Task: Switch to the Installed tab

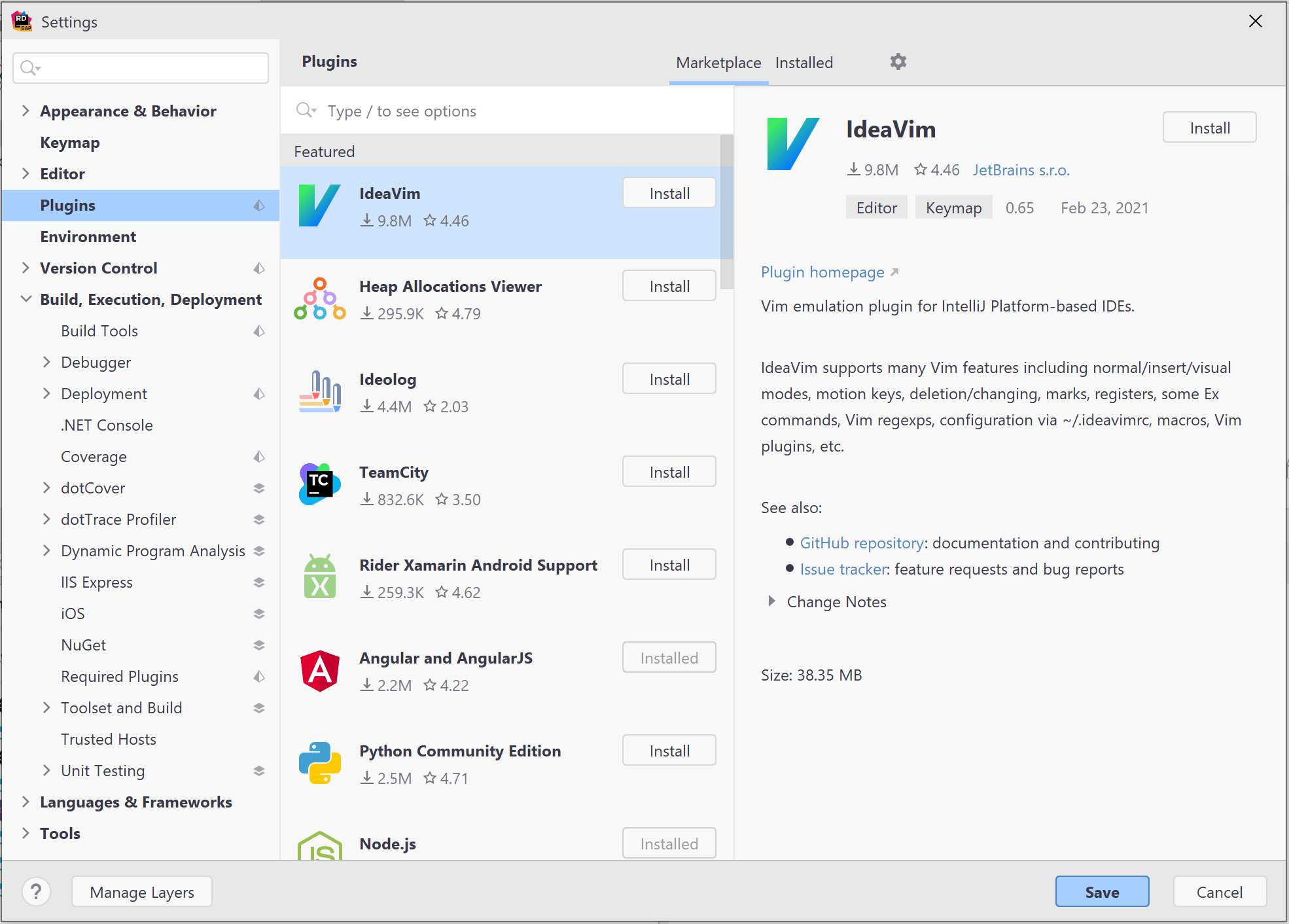Action: 803,63
